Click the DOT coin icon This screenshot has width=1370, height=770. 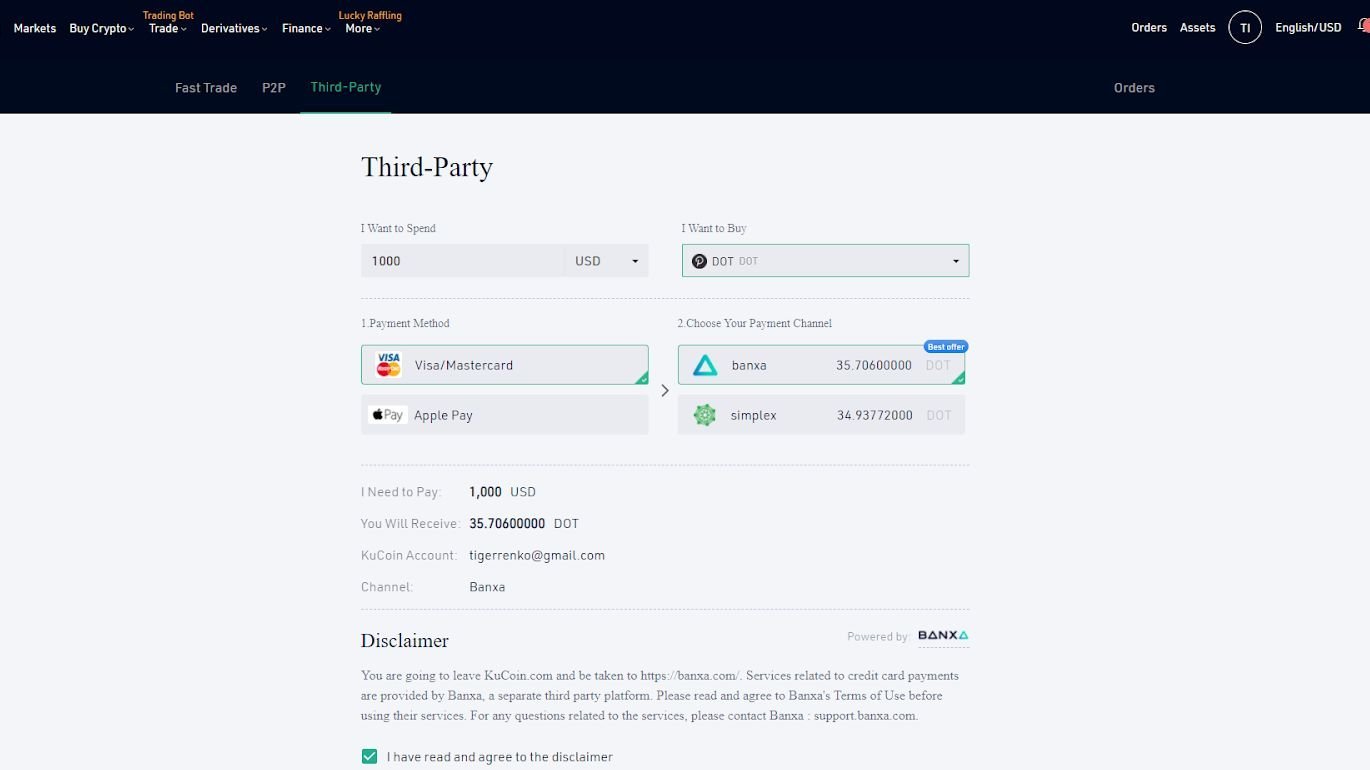(x=699, y=260)
